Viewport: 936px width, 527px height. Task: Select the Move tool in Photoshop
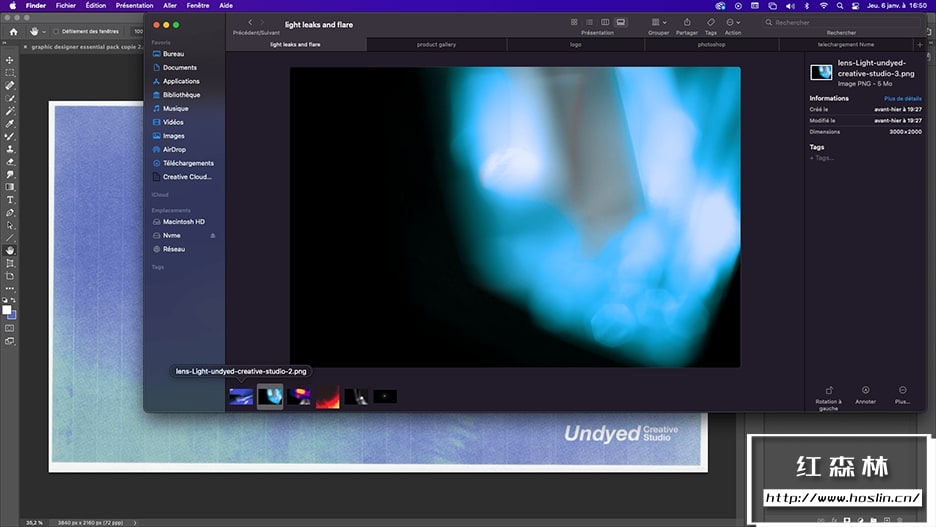coord(10,60)
